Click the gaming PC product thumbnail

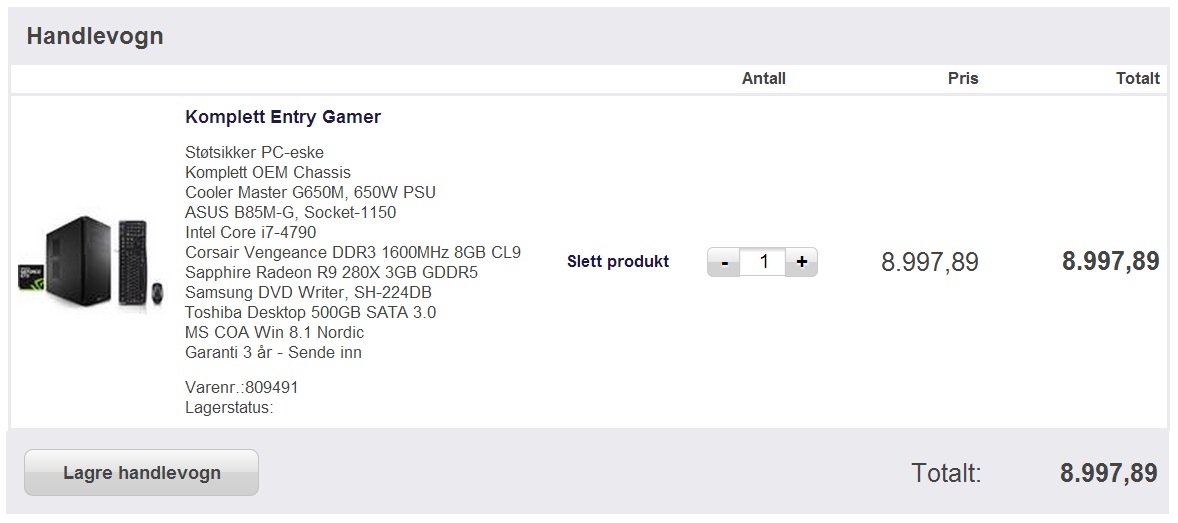pos(92,261)
